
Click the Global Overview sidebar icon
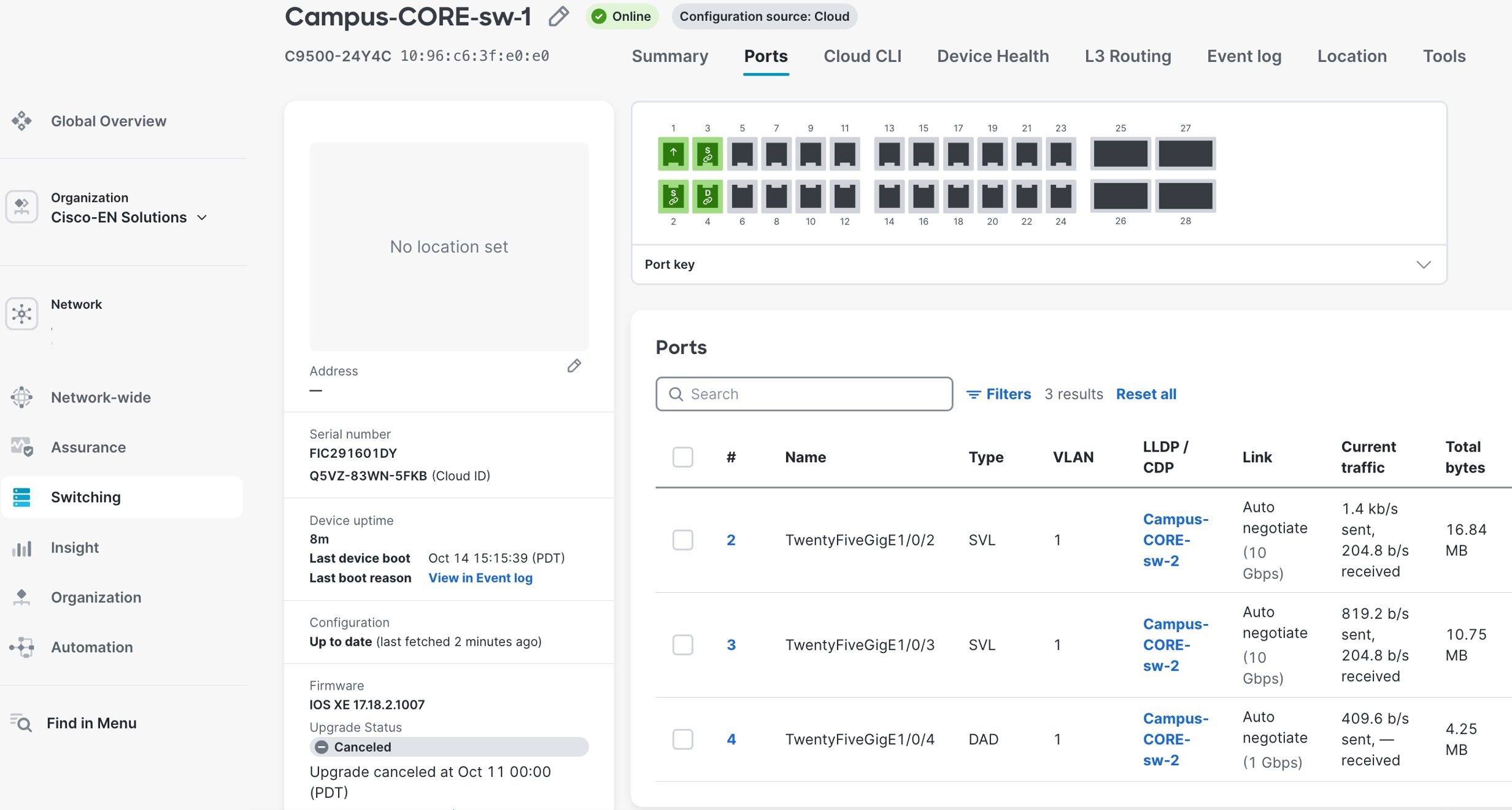coord(22,121)
